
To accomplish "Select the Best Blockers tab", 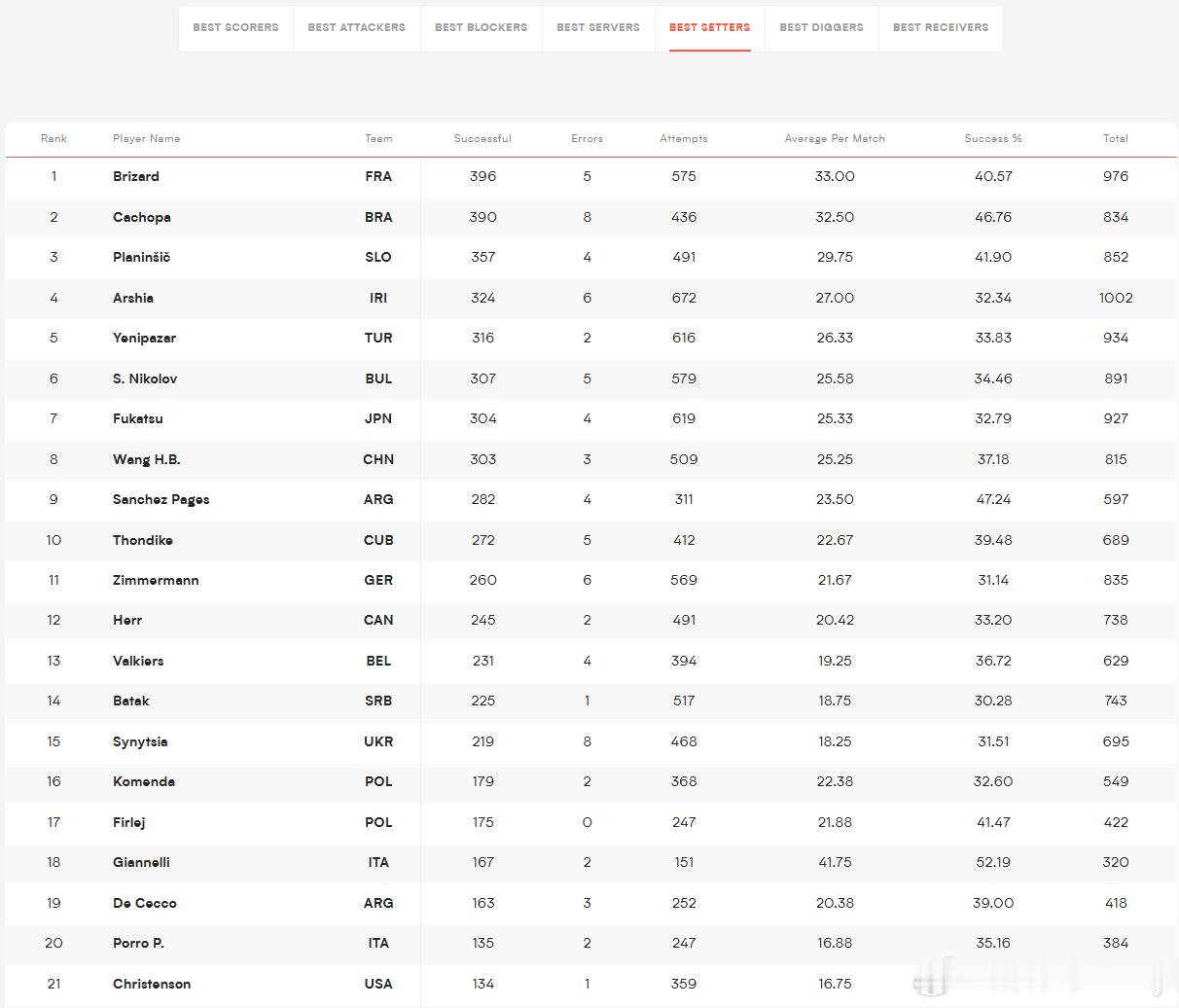I will (481, 27).
